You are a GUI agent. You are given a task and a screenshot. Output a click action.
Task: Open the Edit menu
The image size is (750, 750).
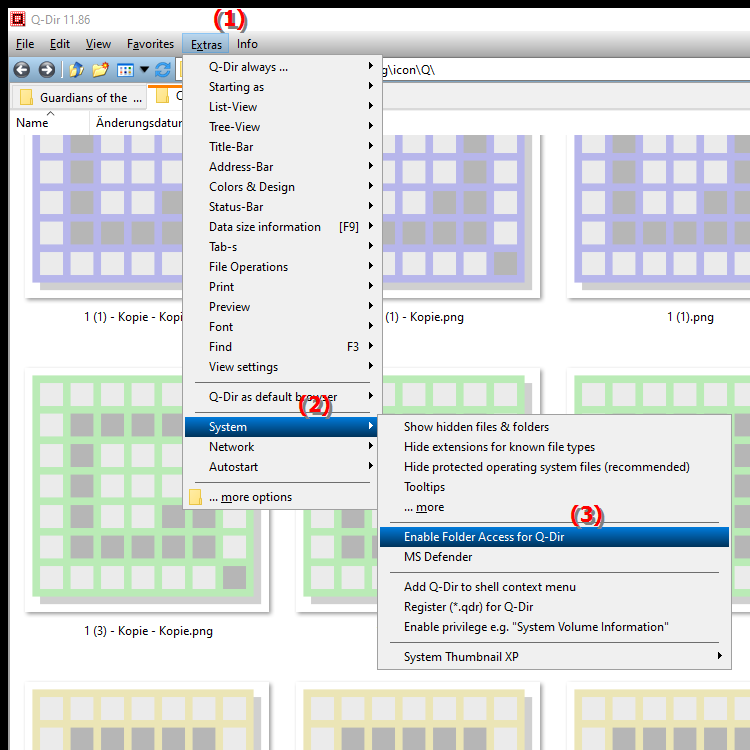coord(60,44)
